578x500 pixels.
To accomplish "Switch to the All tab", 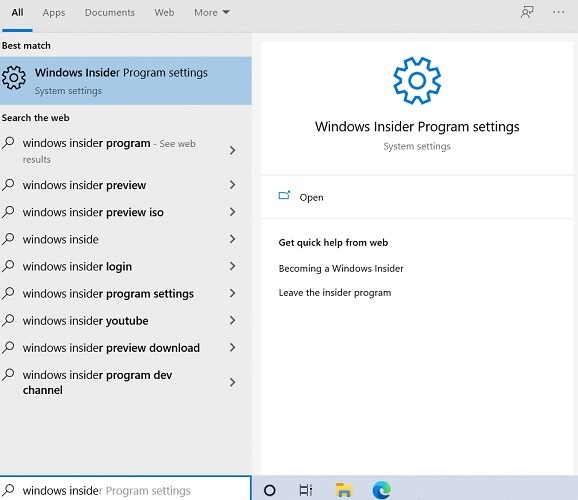I will click(17, 13).
